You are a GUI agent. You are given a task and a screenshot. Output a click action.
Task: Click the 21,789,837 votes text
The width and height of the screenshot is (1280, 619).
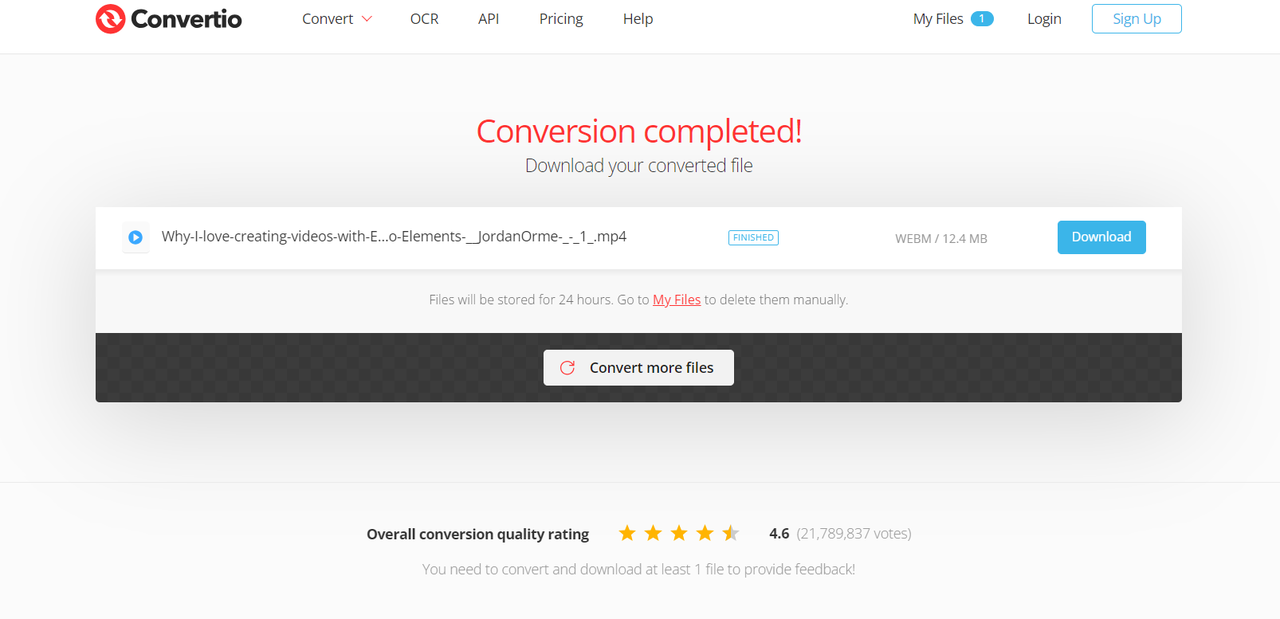coord(854,534)
